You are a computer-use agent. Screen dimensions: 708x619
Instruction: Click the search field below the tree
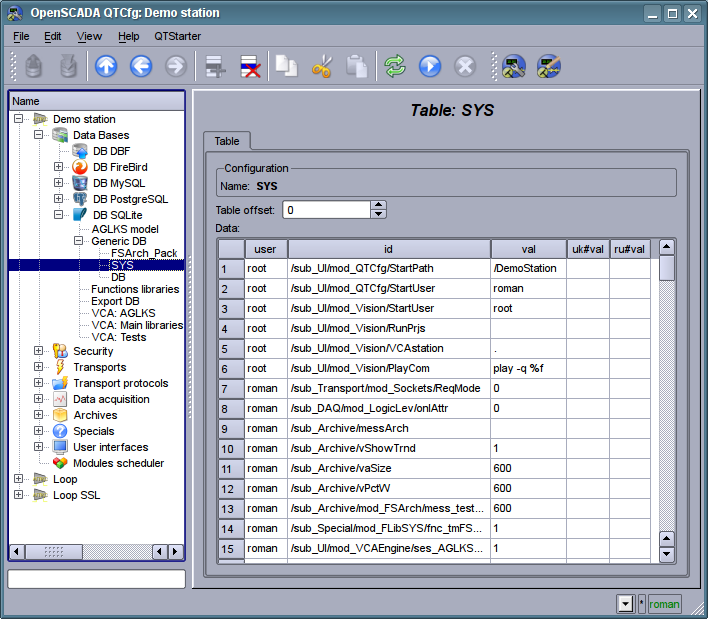[97, 579]
